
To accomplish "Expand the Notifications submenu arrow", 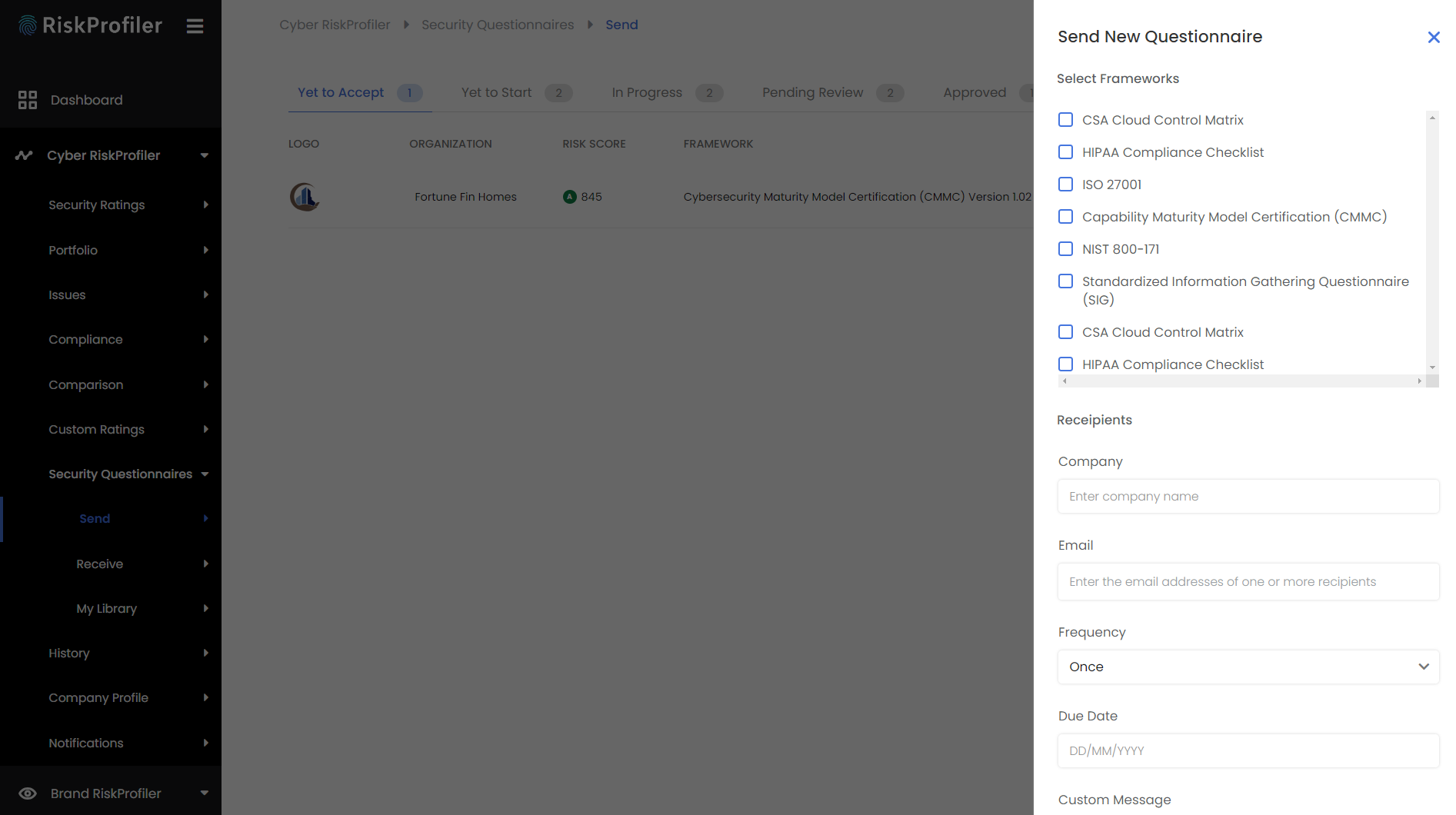I will [x=206, y=743].
